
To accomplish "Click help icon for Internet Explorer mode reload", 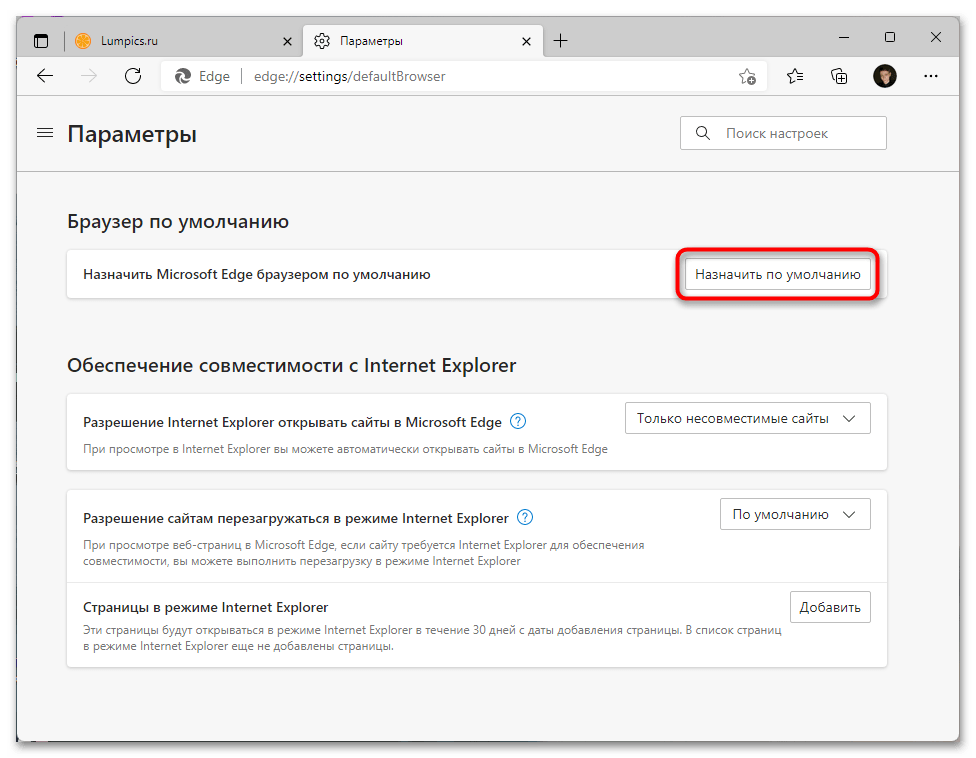I will [525, 517].
